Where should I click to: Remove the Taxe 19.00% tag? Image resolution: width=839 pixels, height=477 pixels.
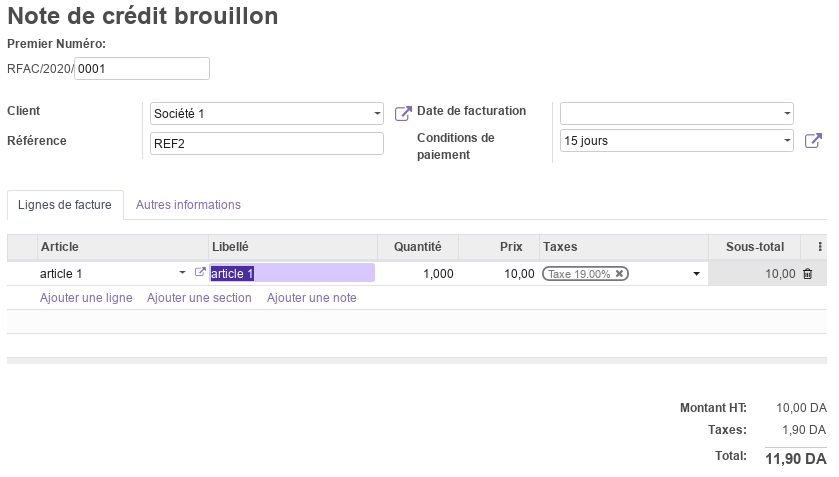click(x=619, y=274)
